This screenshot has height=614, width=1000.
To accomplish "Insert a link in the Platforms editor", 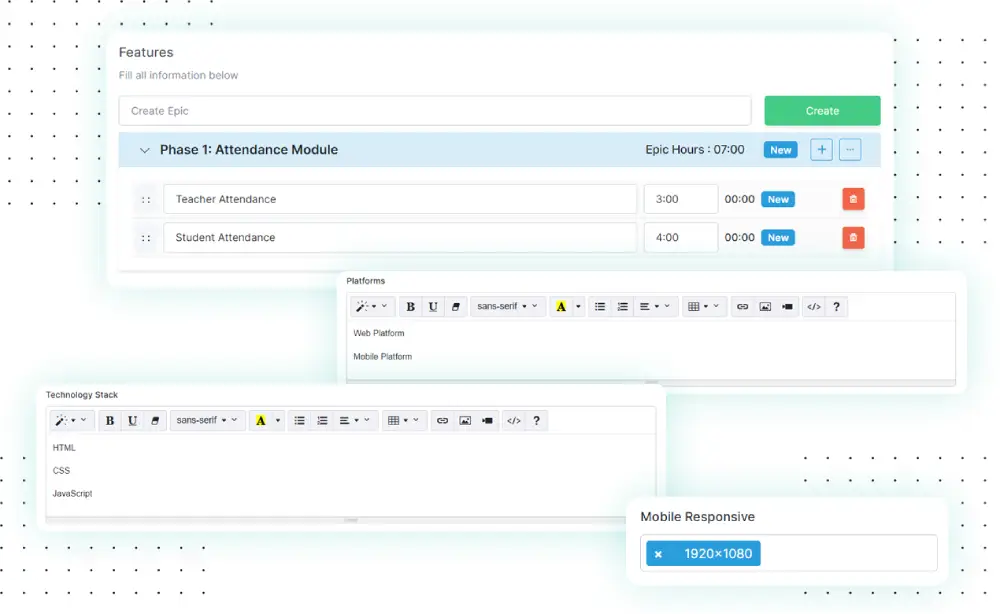I will 742,307.
